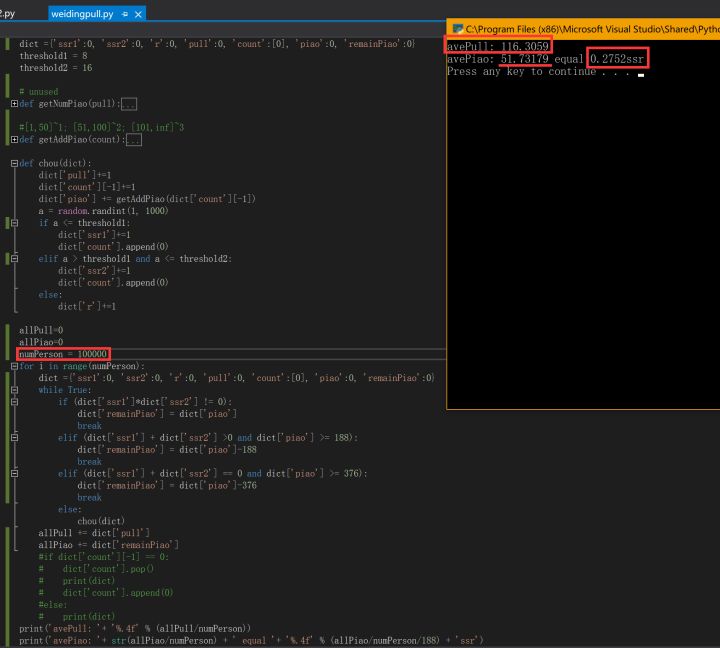Collapse the 'if a <= threshold1' block
Screen dimensions: 720x648
(14, 223)
